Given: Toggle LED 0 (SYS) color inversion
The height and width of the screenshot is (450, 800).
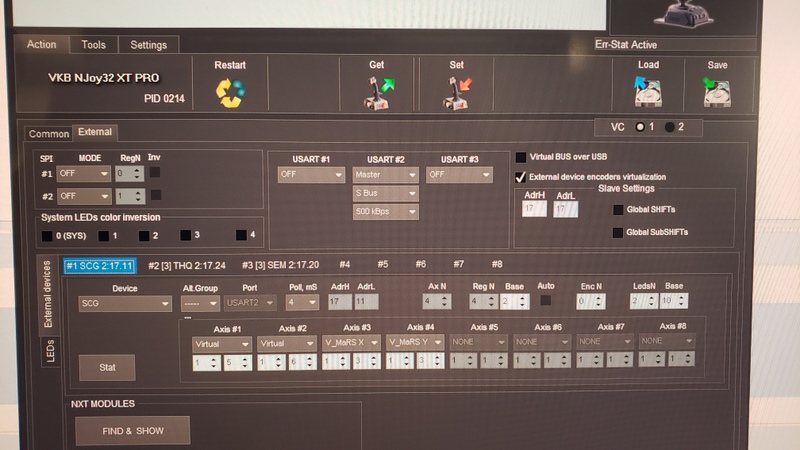Looking at the screenshot, I should click(47, 236).
